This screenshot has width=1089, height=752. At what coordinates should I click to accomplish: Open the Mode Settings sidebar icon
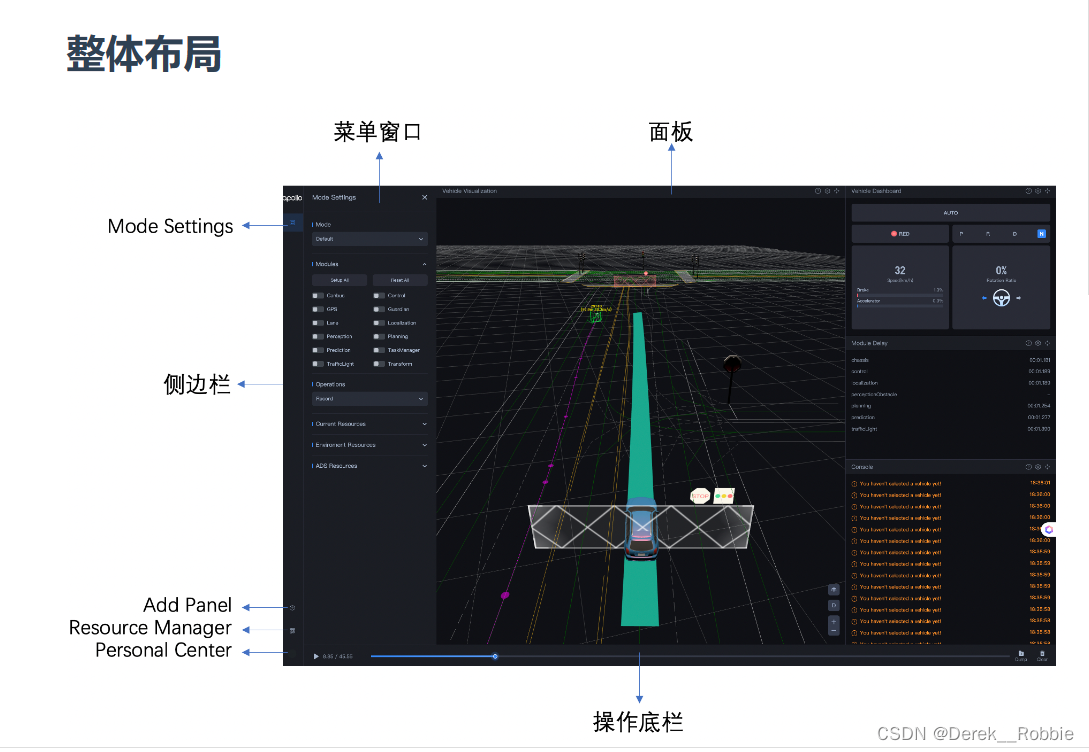point(293,222)
